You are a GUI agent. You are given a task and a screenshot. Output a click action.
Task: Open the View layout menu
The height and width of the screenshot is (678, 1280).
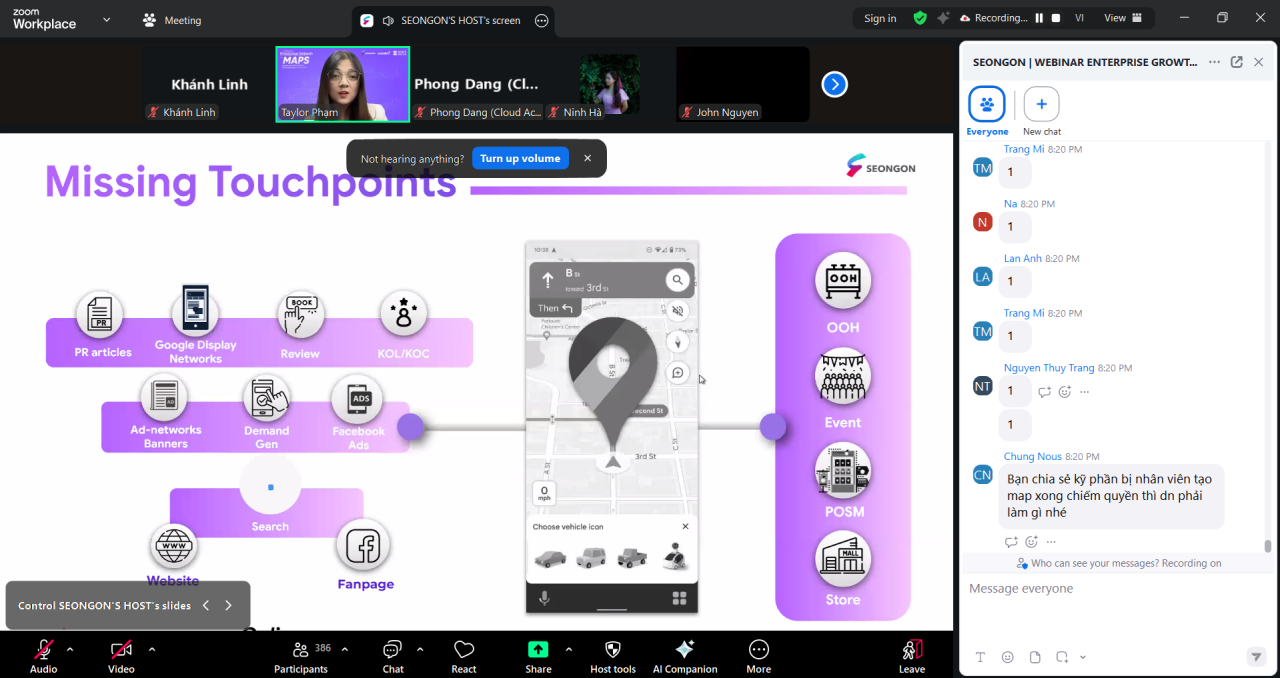click(x=1122, y=18)
